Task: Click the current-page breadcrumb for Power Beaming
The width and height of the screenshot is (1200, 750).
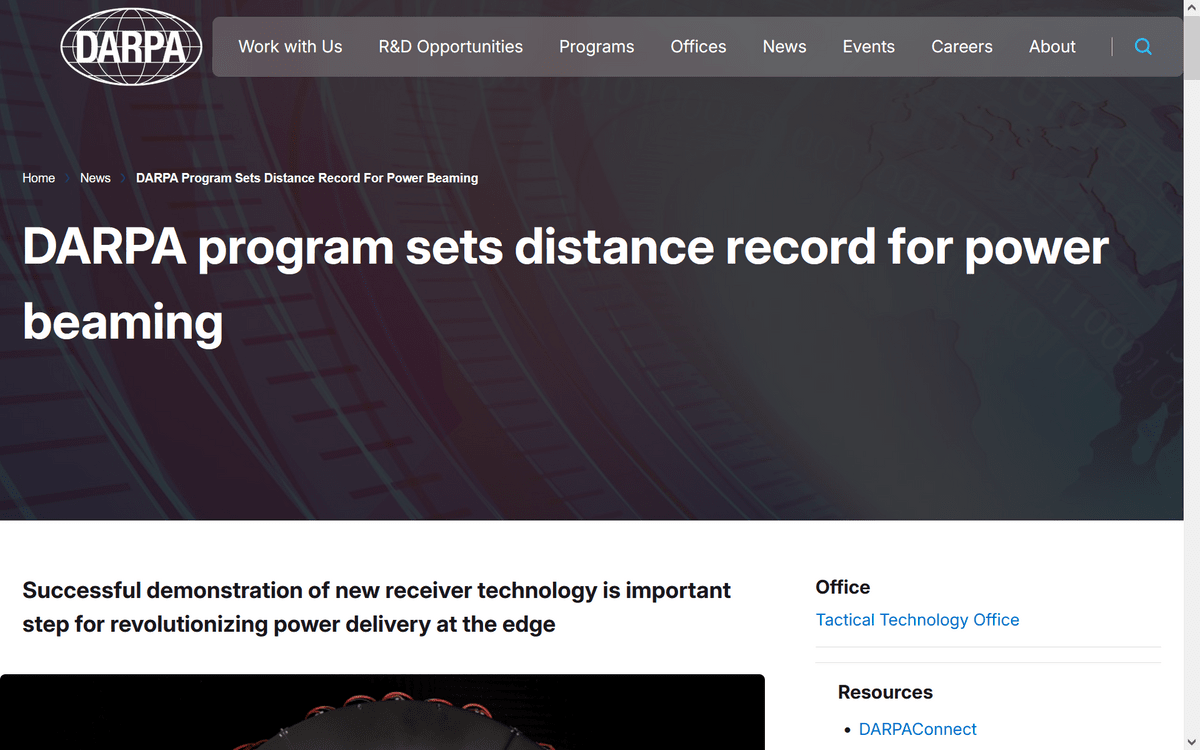Action: 307,178
